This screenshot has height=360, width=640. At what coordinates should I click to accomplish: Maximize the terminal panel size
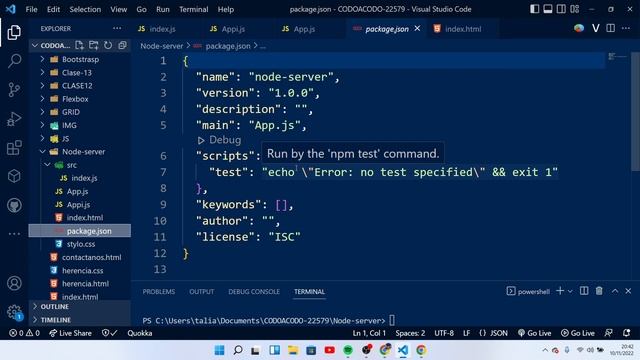(615, 291)
